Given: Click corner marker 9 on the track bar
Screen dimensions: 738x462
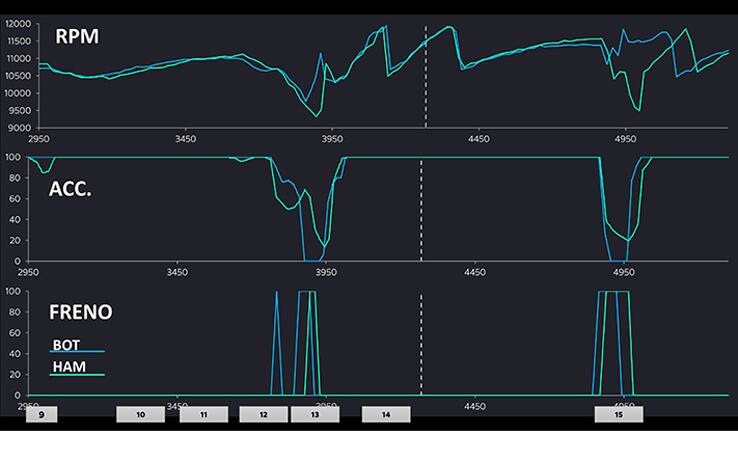Looking at the screenshot, I should (x=41, y=414).
